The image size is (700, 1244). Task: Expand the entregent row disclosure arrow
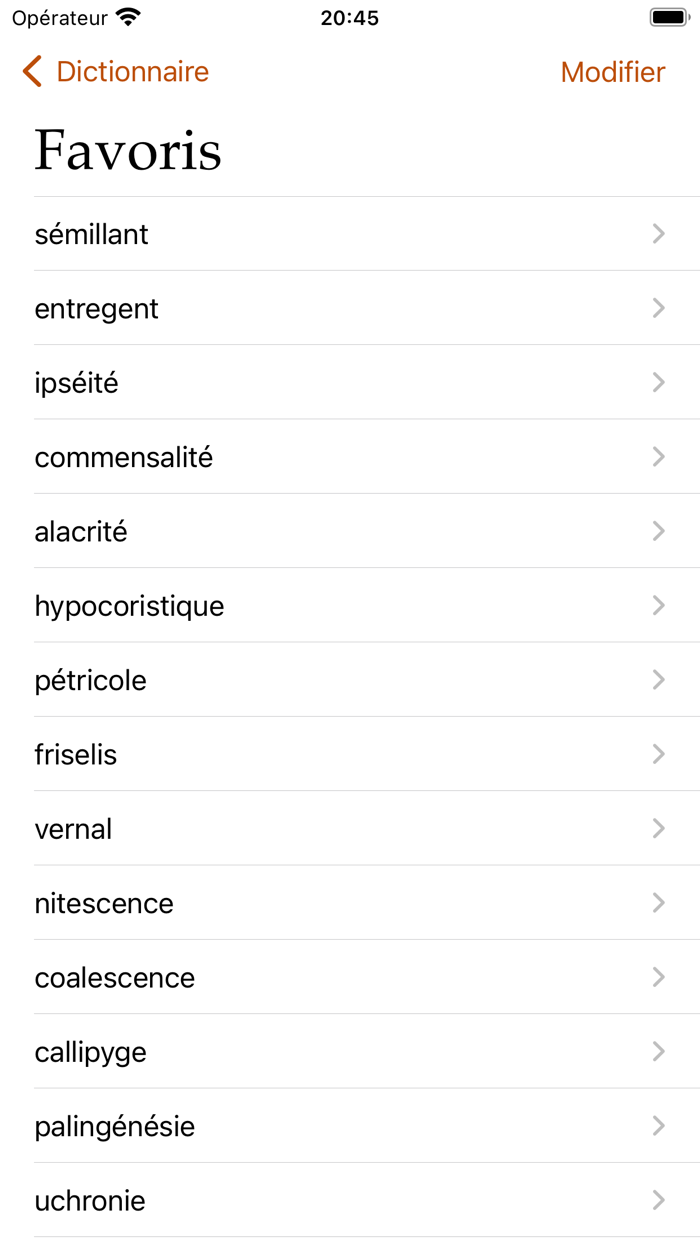tap(658, 308)
